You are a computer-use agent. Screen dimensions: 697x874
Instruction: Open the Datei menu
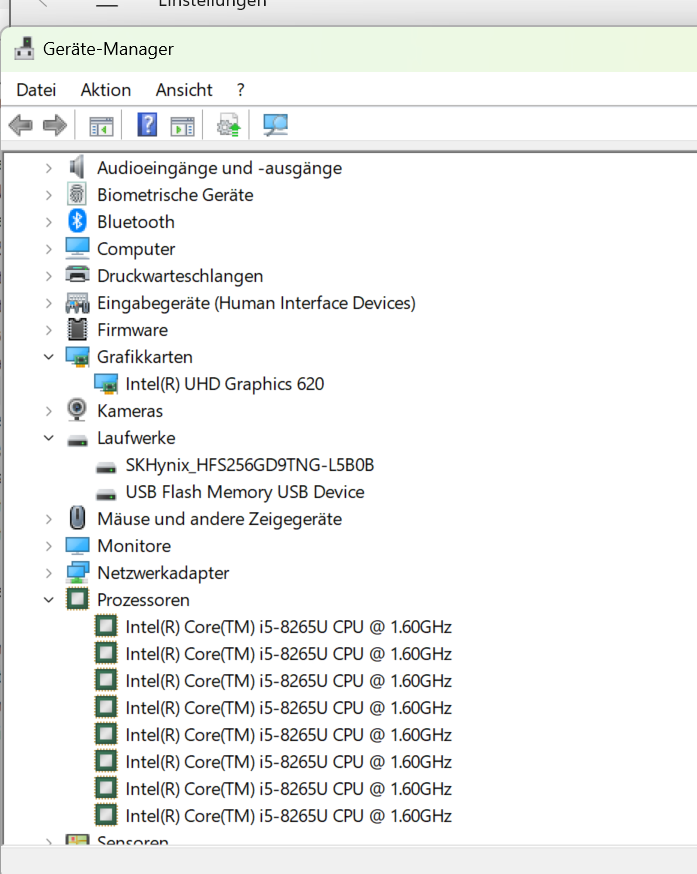pyautogui.click(x=36, y=90)
